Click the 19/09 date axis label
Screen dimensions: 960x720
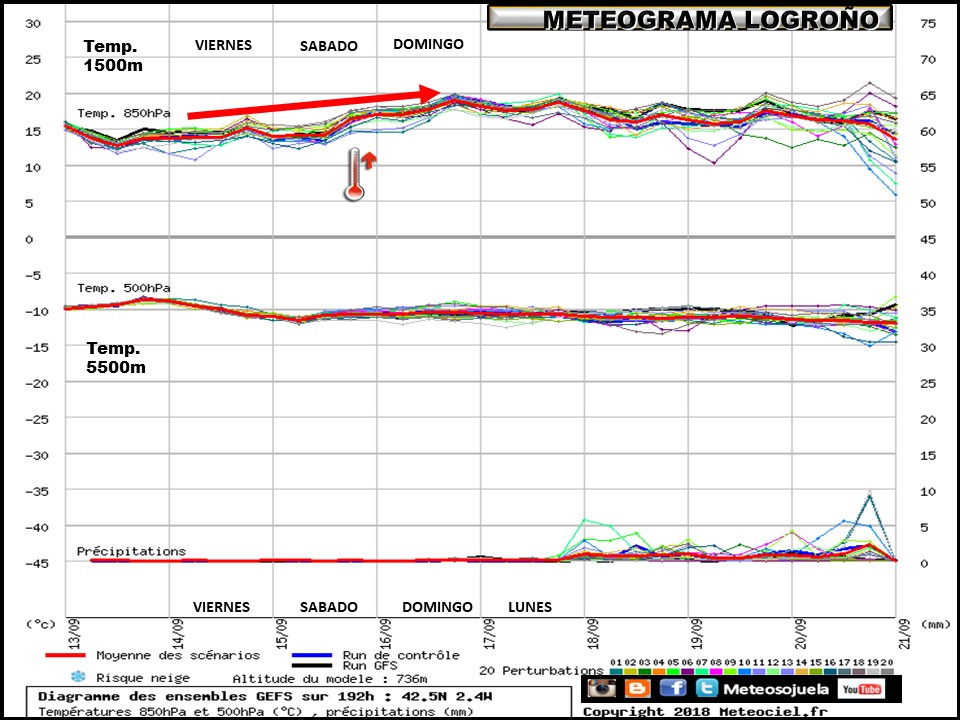[697, 634]
